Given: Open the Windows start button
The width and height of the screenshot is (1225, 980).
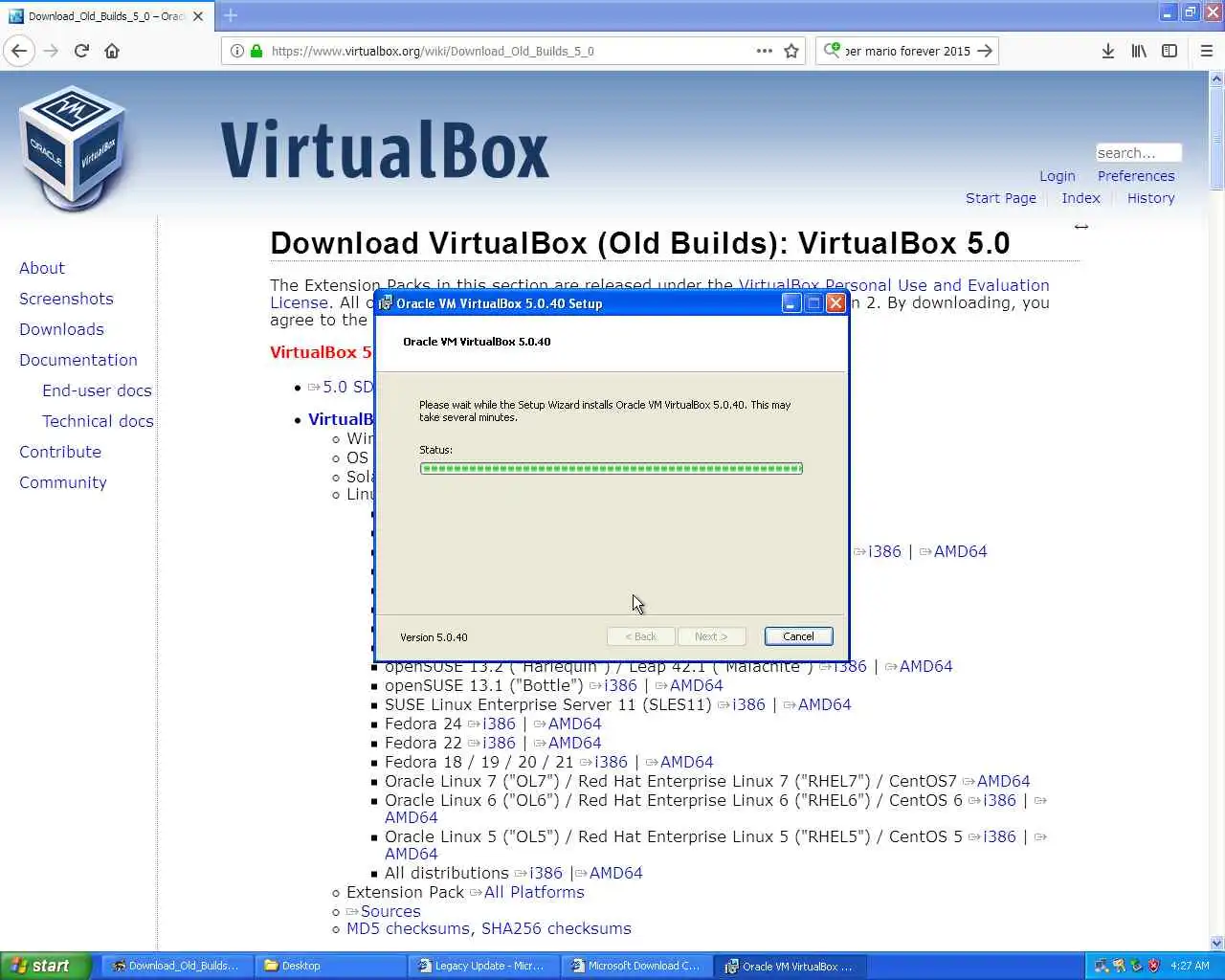Looking at the screenshot, I should click(45, 966).
